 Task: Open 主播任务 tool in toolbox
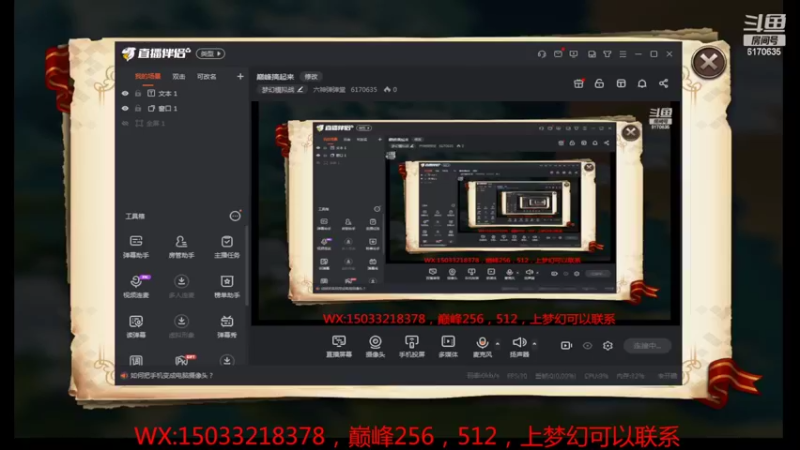pyautogui.click(x=227, y=246)
